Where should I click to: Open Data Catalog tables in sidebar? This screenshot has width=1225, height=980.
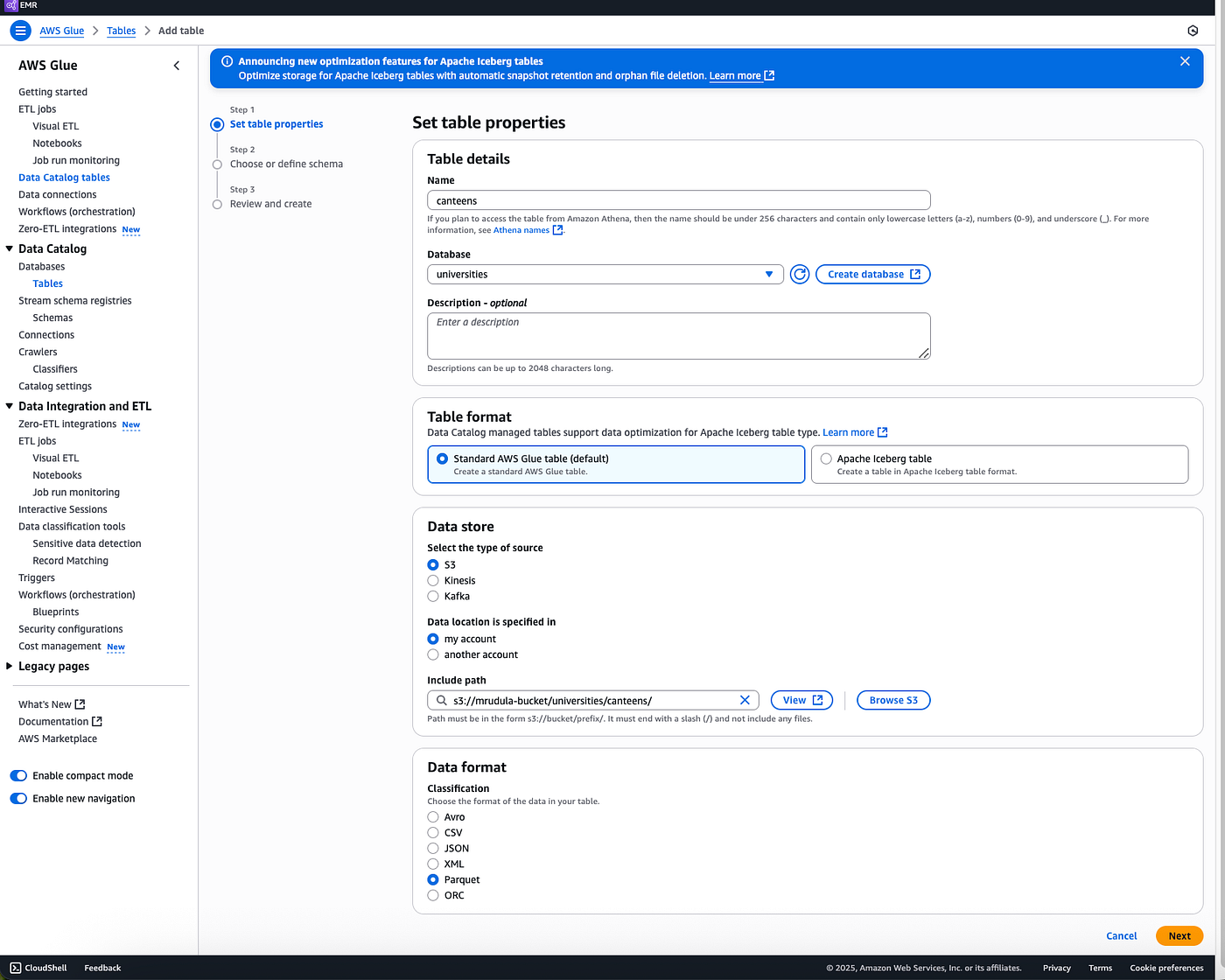click(x=64, y=178)
